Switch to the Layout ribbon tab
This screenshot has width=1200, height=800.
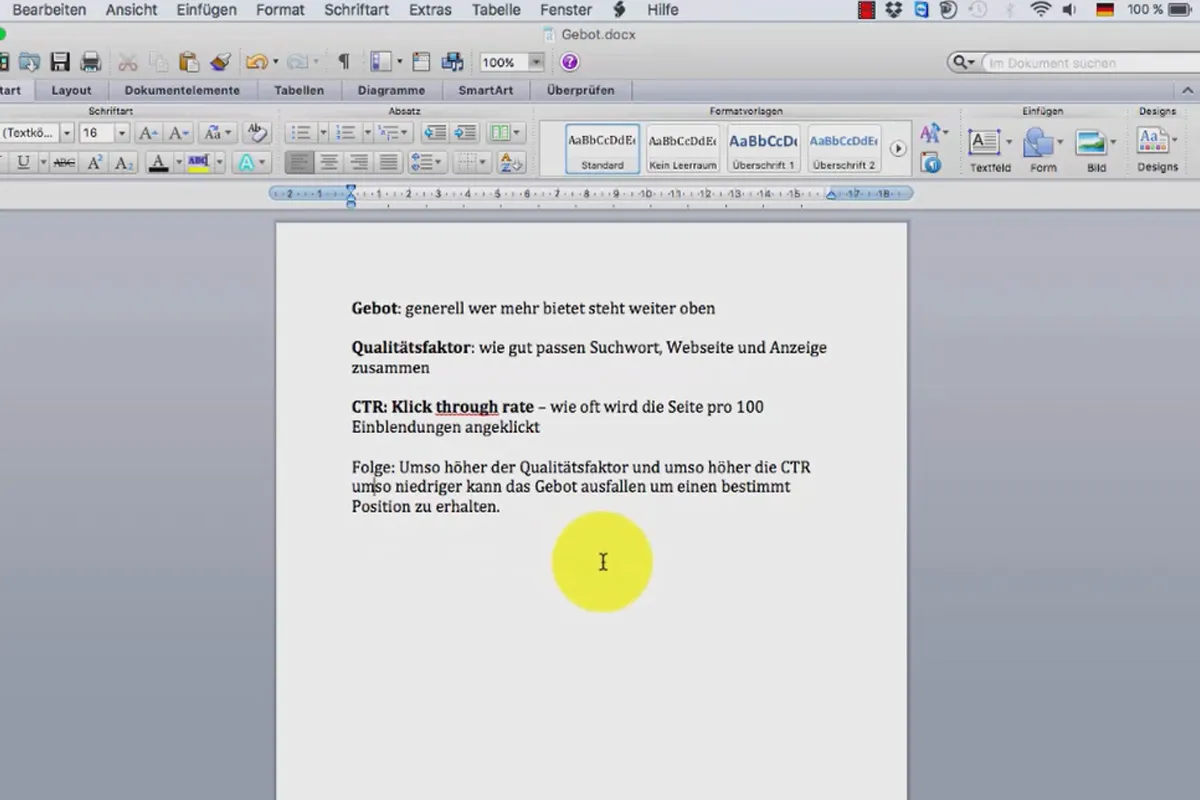71,90
